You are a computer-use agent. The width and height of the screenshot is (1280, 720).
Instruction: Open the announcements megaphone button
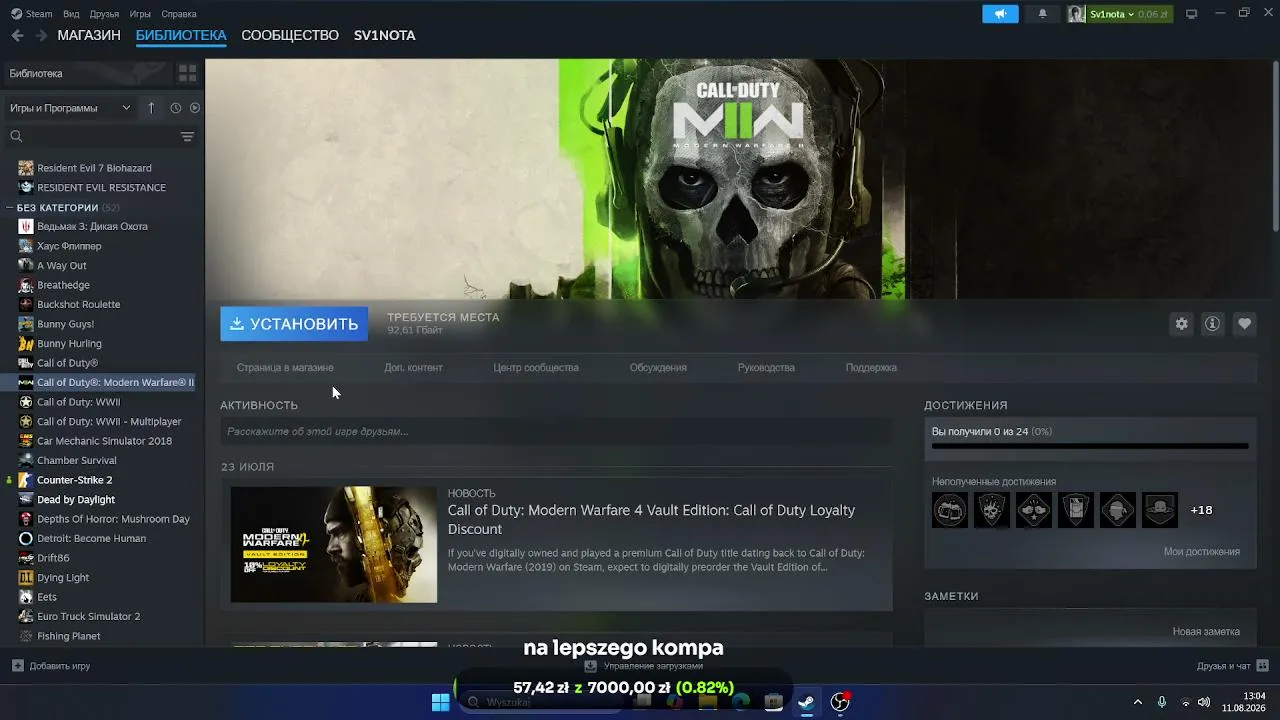(1000, 14)
